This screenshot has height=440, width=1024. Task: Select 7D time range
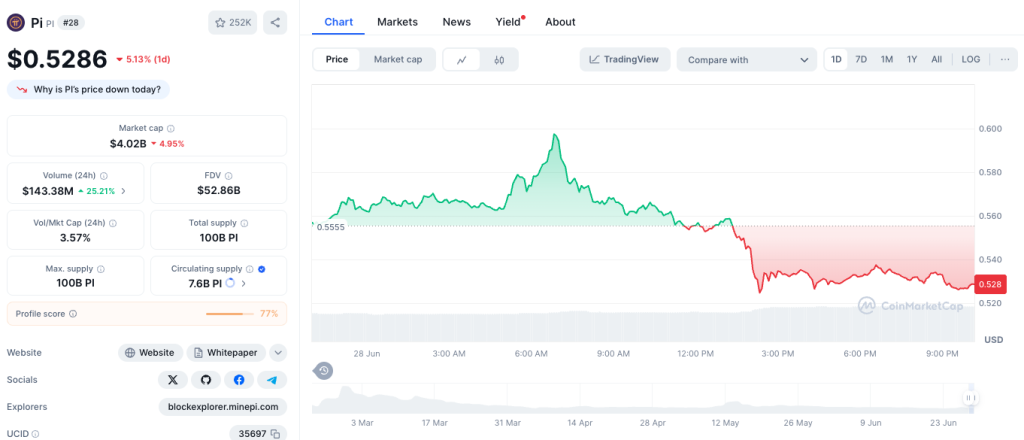[x=861, y=59]
